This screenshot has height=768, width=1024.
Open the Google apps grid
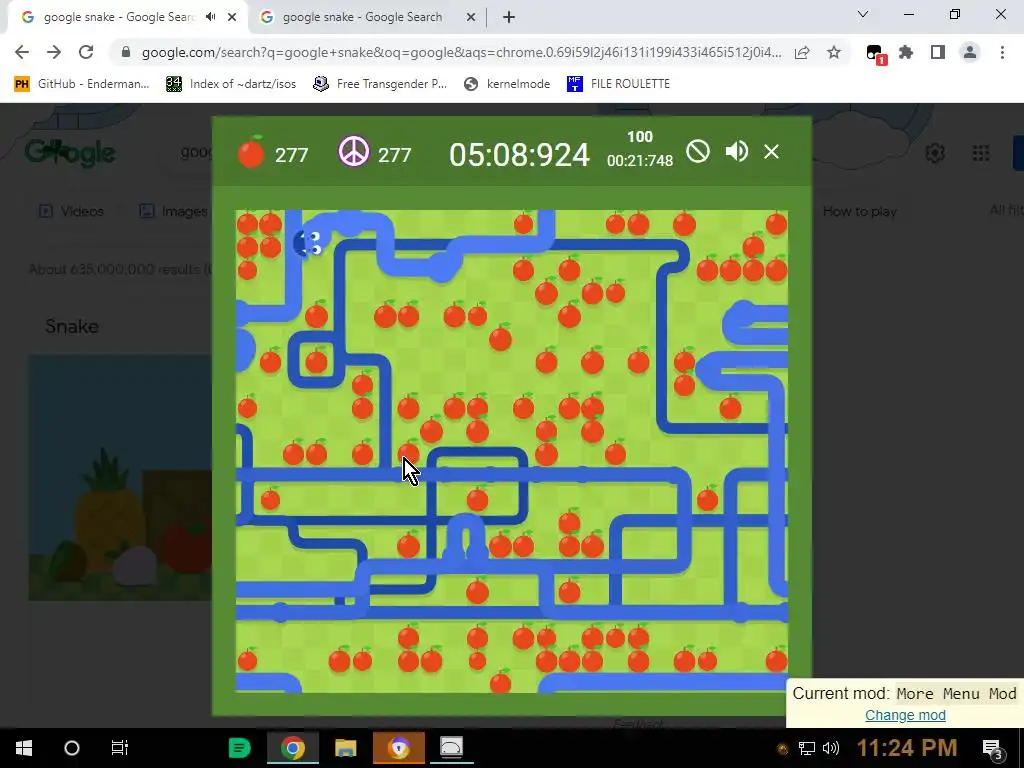click(981, 153)
